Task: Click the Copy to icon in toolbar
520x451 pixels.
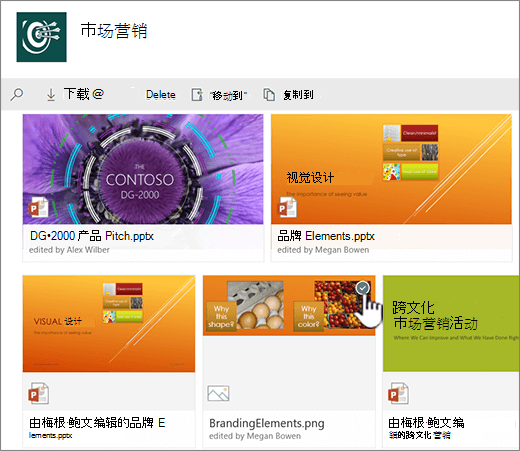Action: [x=269, y=95]
